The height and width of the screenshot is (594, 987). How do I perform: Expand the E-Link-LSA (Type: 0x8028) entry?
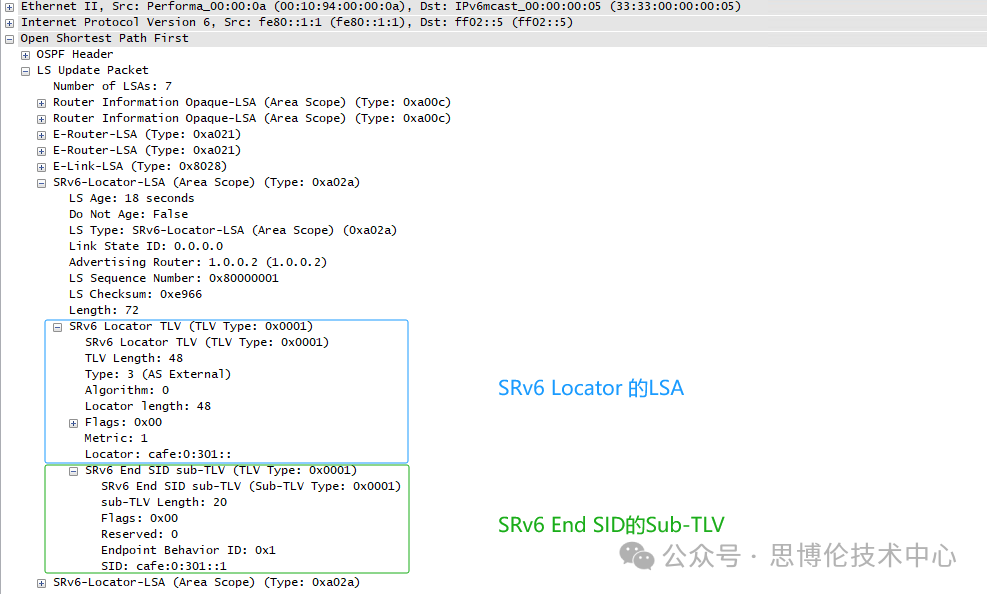tap(41, 166)
